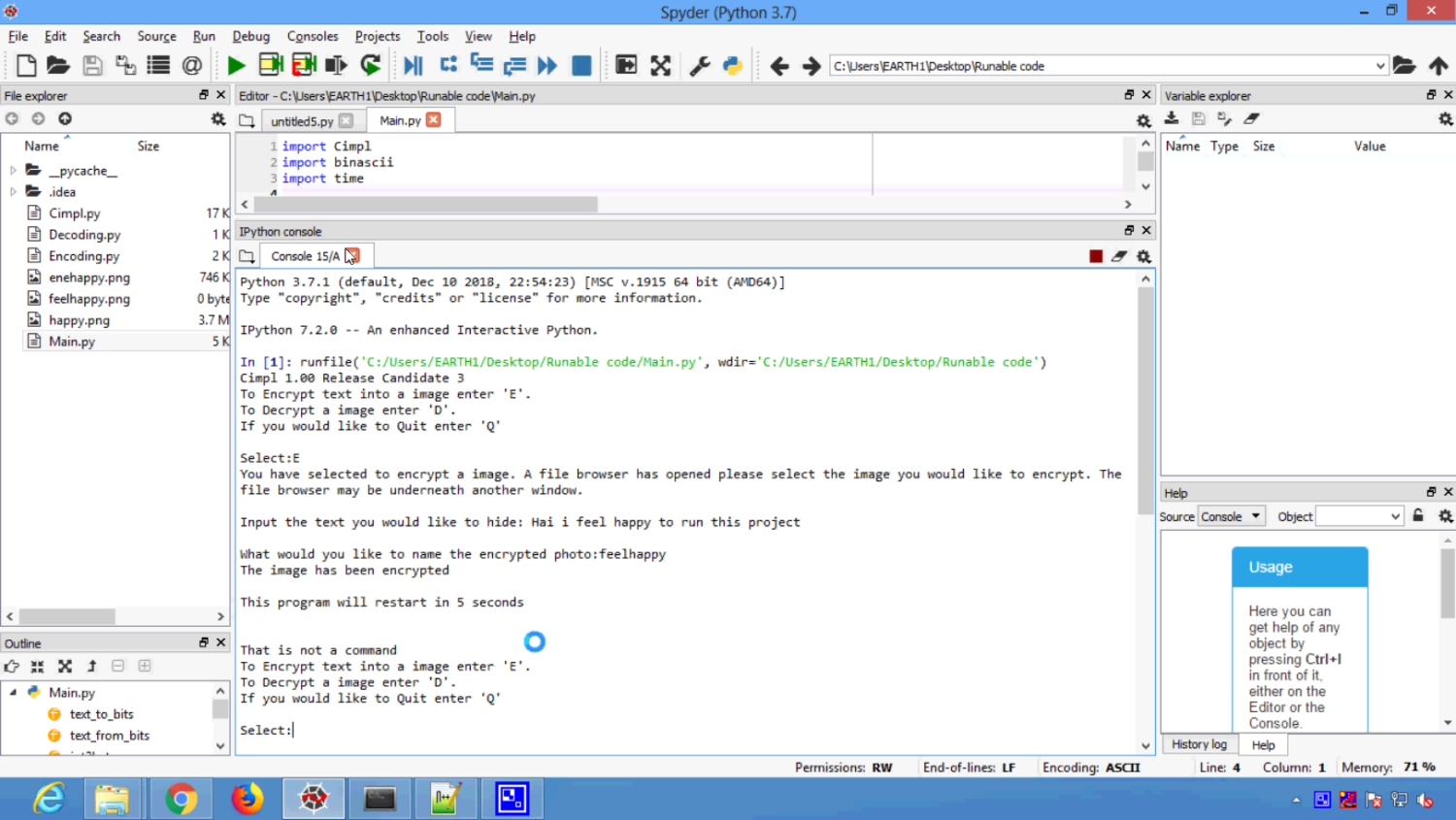Toggle the Help panel lock icon
1456x820 pixels.
tap(1418, 516)
